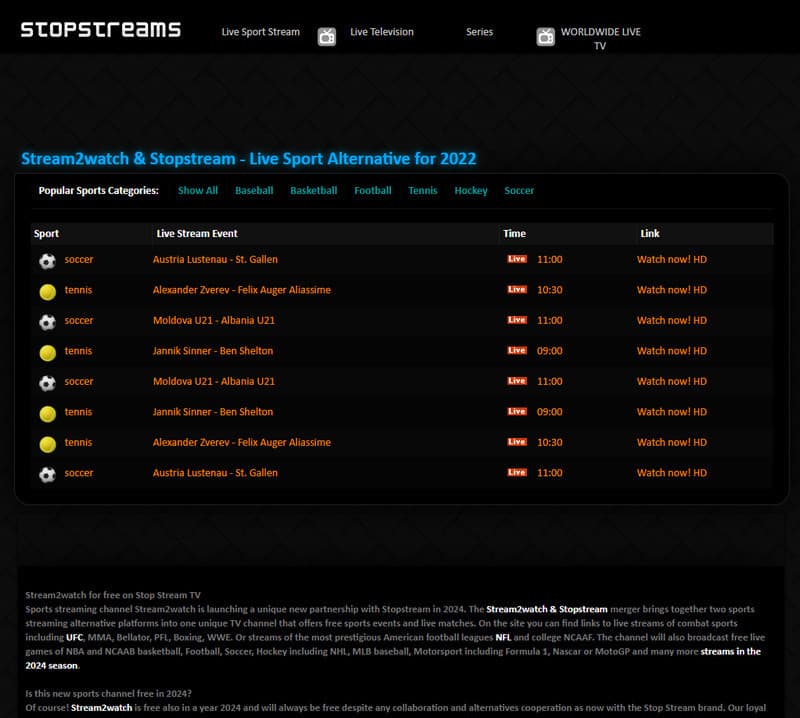
Task: Select the Hockey category link
Action: point(471,190)
